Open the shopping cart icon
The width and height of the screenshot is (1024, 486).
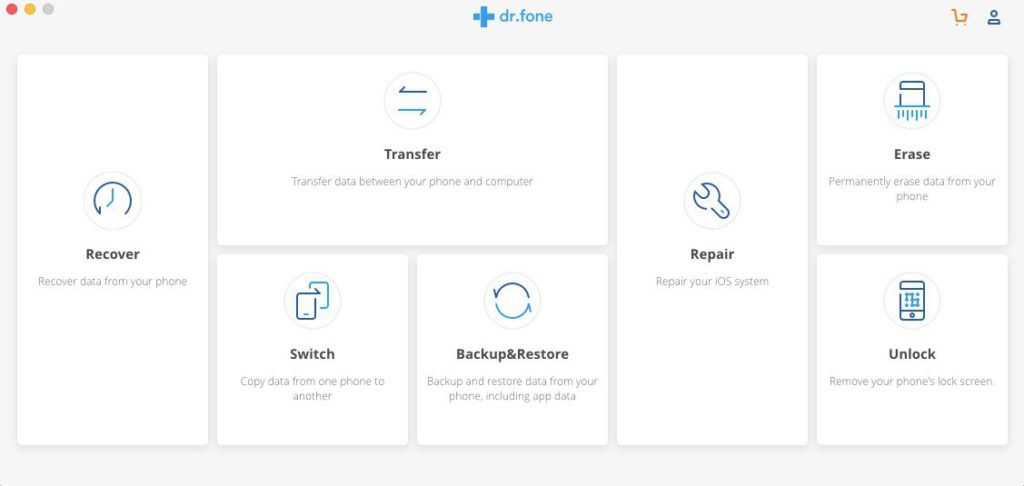tap(959, 18)
